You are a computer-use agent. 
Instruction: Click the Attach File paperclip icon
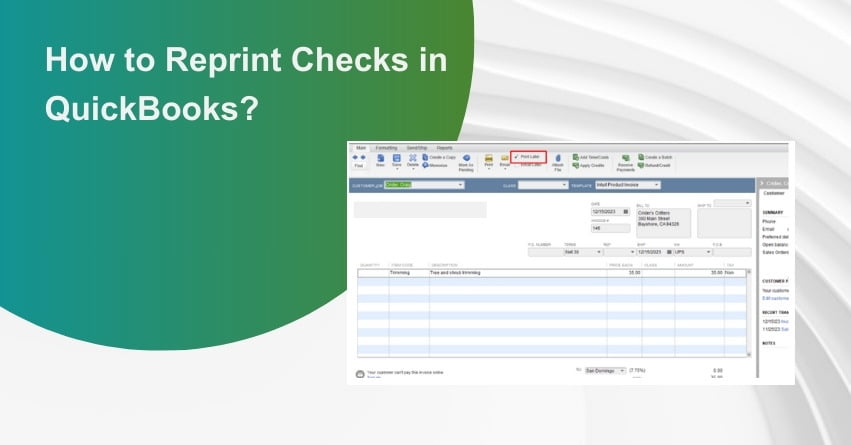pos(557,158)
